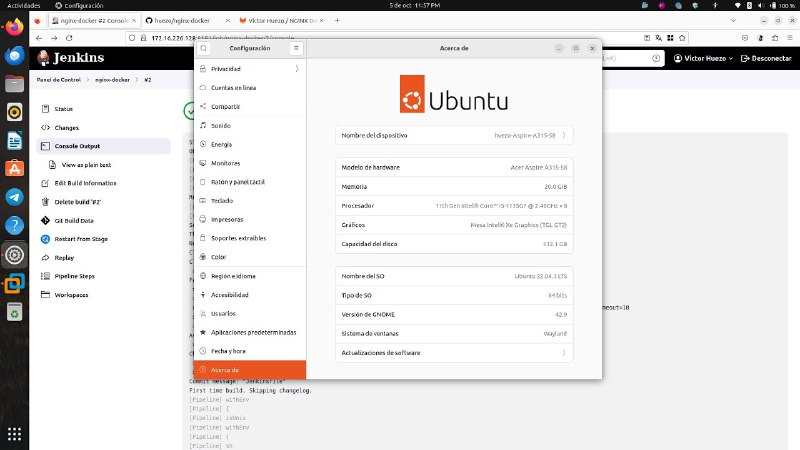The image size is (800, 450).
Task: Switch to the Victor Huezo / NGINX GitLab tab
Action: (281, 20)
